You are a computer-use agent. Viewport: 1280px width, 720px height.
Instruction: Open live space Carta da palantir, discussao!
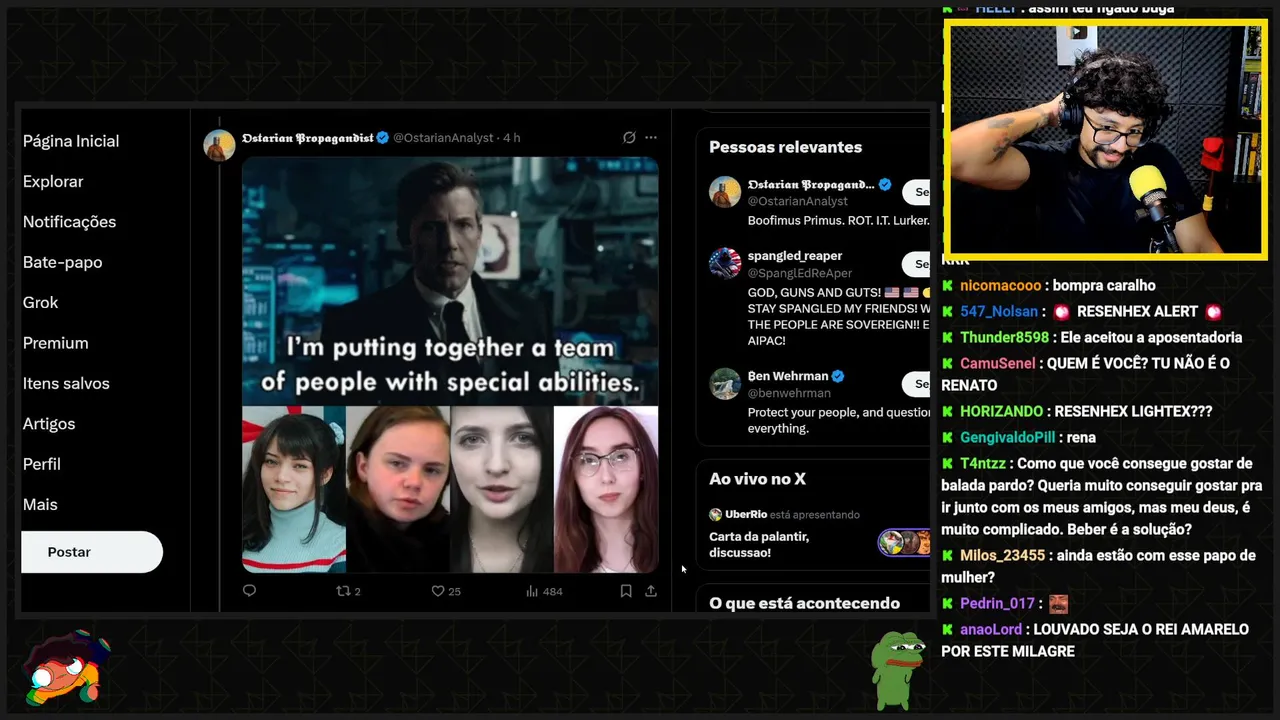click(x=759, y=544)
